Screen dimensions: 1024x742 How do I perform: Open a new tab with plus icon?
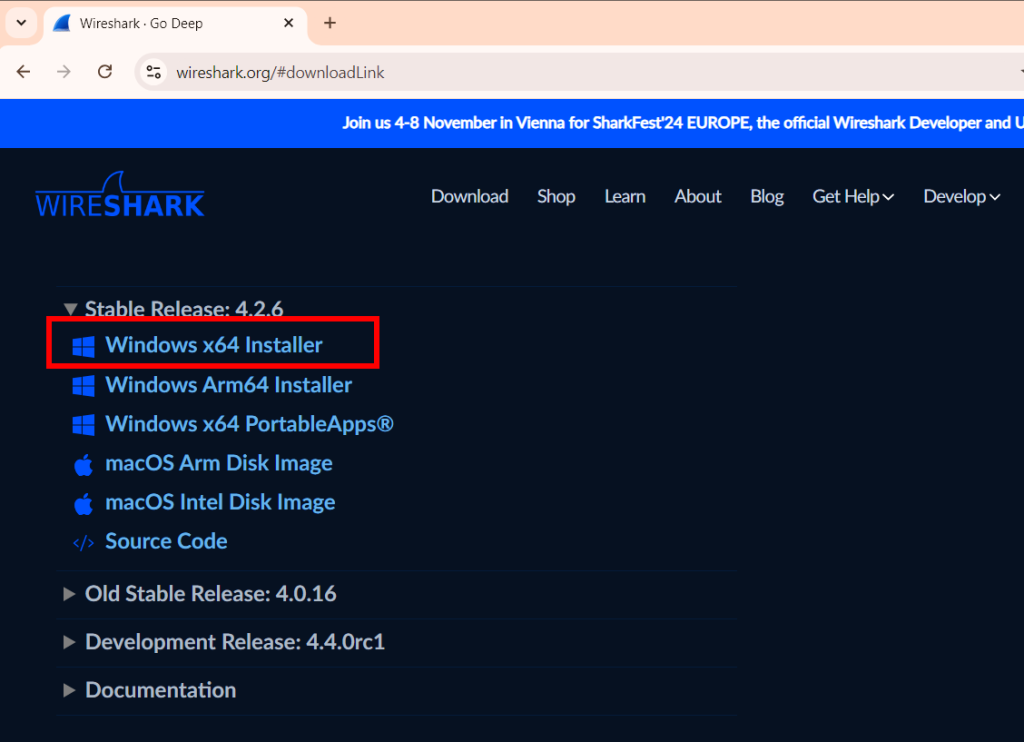click(330, 23)
